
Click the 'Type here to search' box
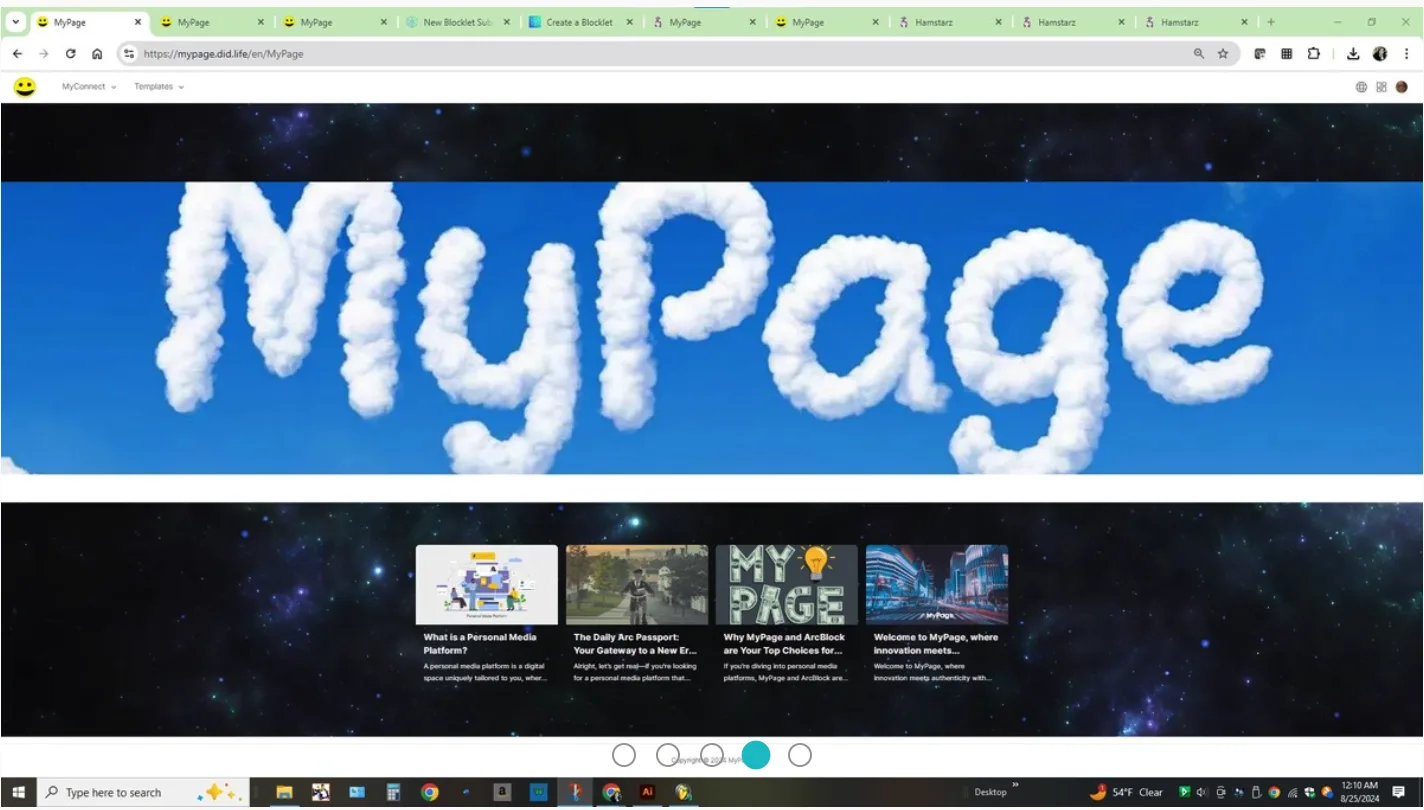tap(142, 792)
